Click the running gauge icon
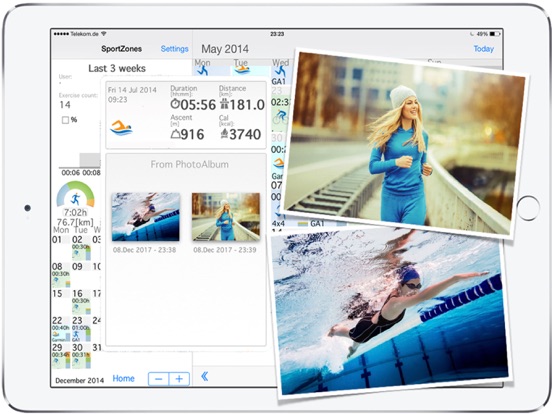 (x=75, y=199)
